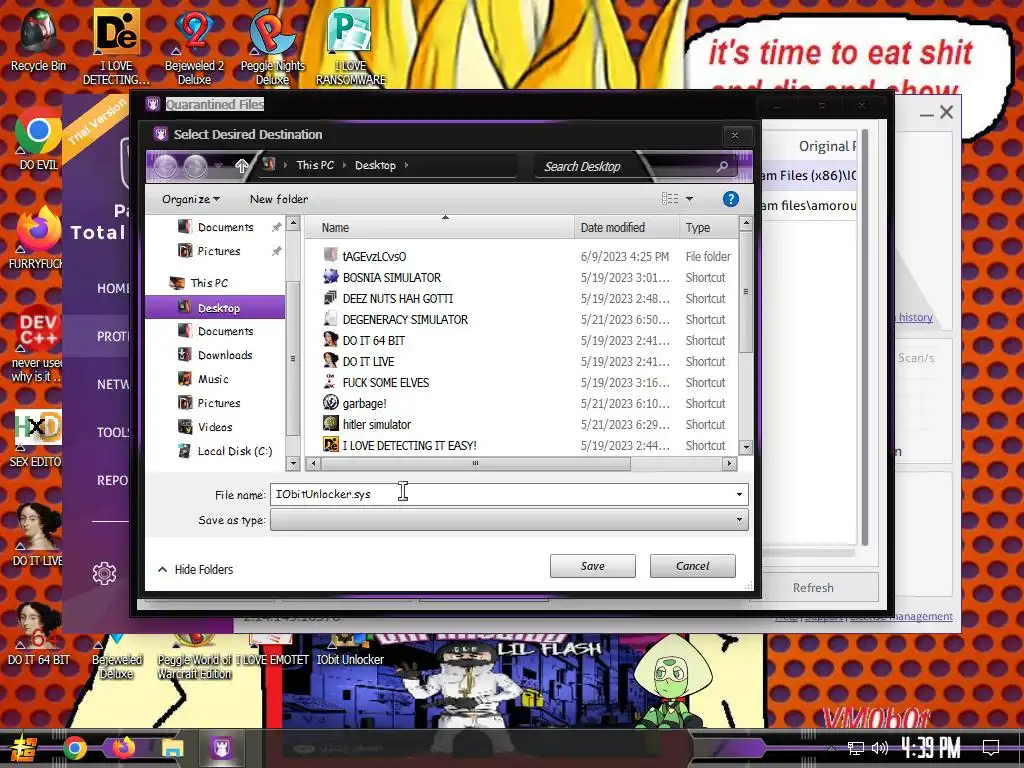Viewport: 1024px width, 768px height.
Task: Launch Firefox from the taskbar
Action: click(123, 748)
